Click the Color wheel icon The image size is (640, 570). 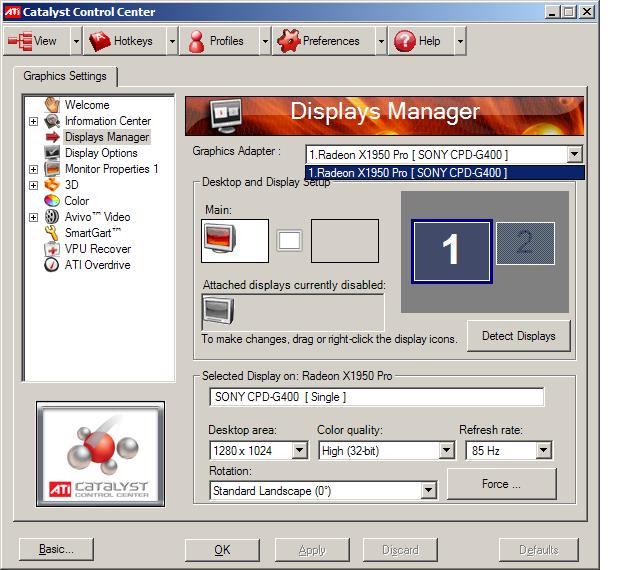coord(52,200)
